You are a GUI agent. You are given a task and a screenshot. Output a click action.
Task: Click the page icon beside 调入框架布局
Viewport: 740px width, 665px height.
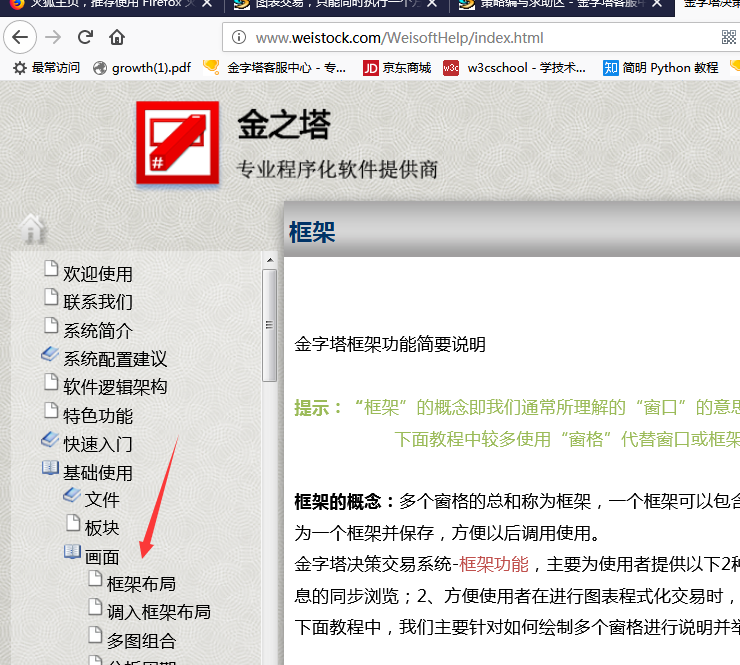click(95, 606)
